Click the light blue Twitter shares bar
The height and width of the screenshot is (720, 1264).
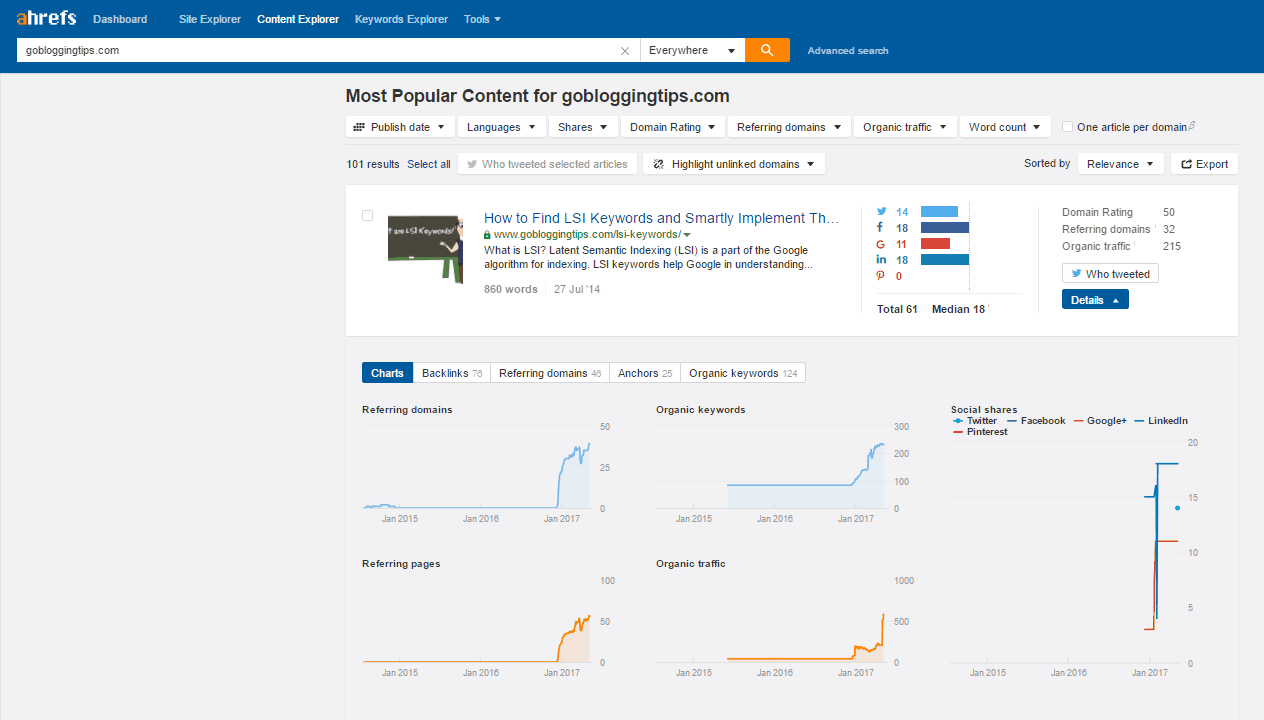939,212
